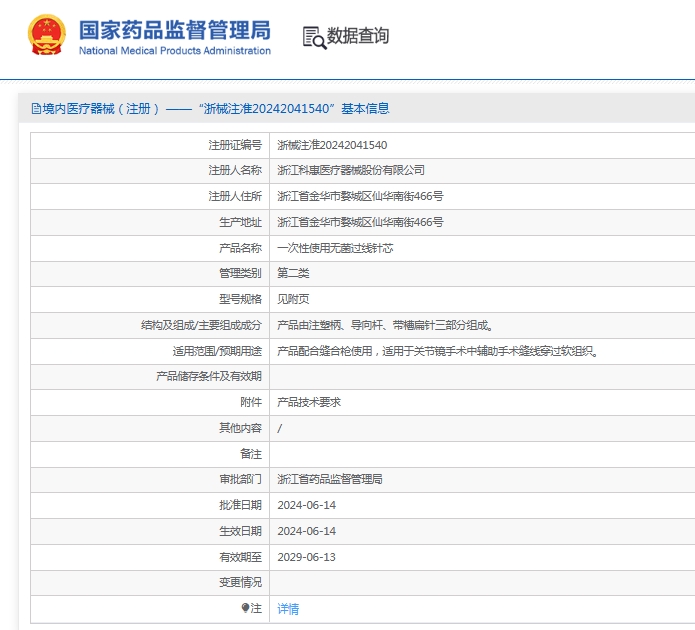695x630 pixels.
Task: Click the 注册人名称 label
Action: click(235, 170)
